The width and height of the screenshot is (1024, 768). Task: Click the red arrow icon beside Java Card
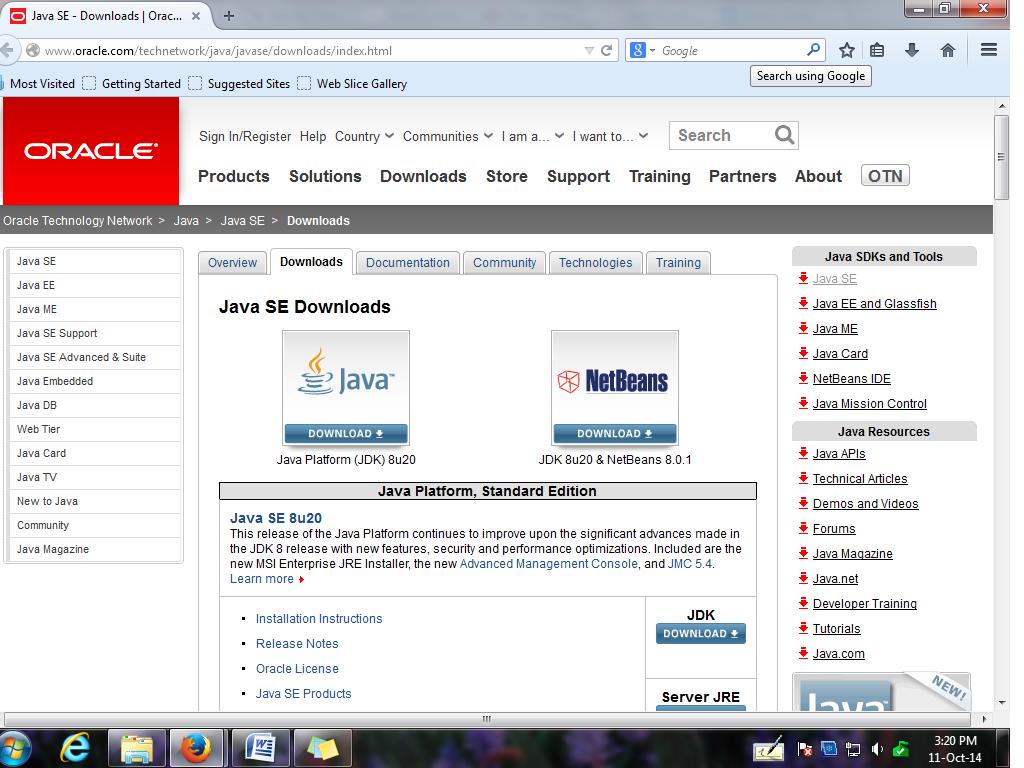[x=803, y=353]
